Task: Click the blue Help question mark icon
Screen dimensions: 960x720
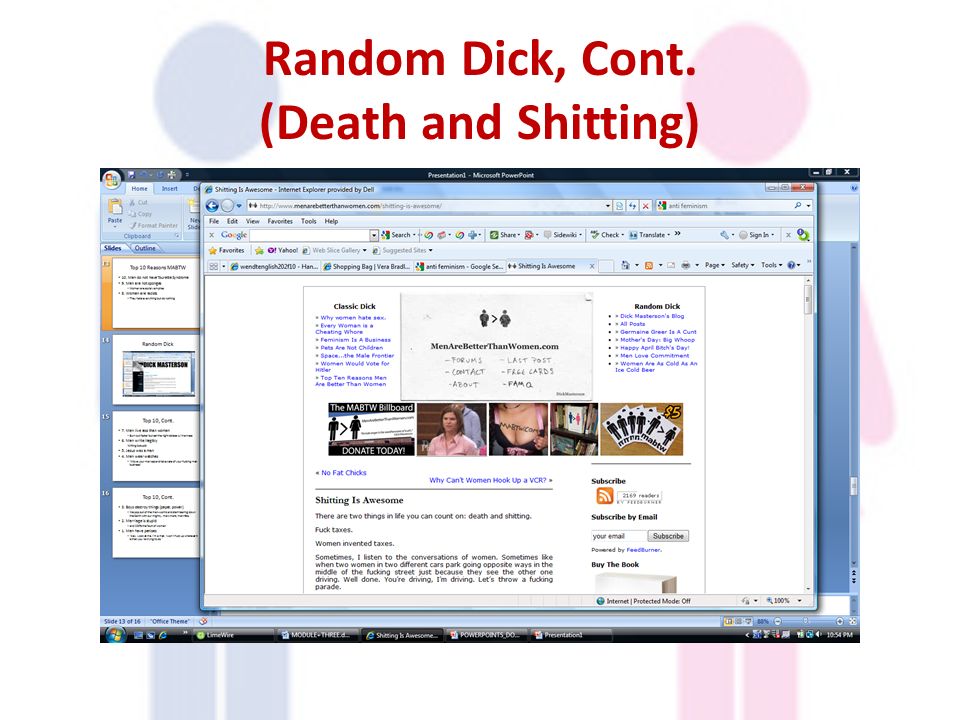Action: 791,266
